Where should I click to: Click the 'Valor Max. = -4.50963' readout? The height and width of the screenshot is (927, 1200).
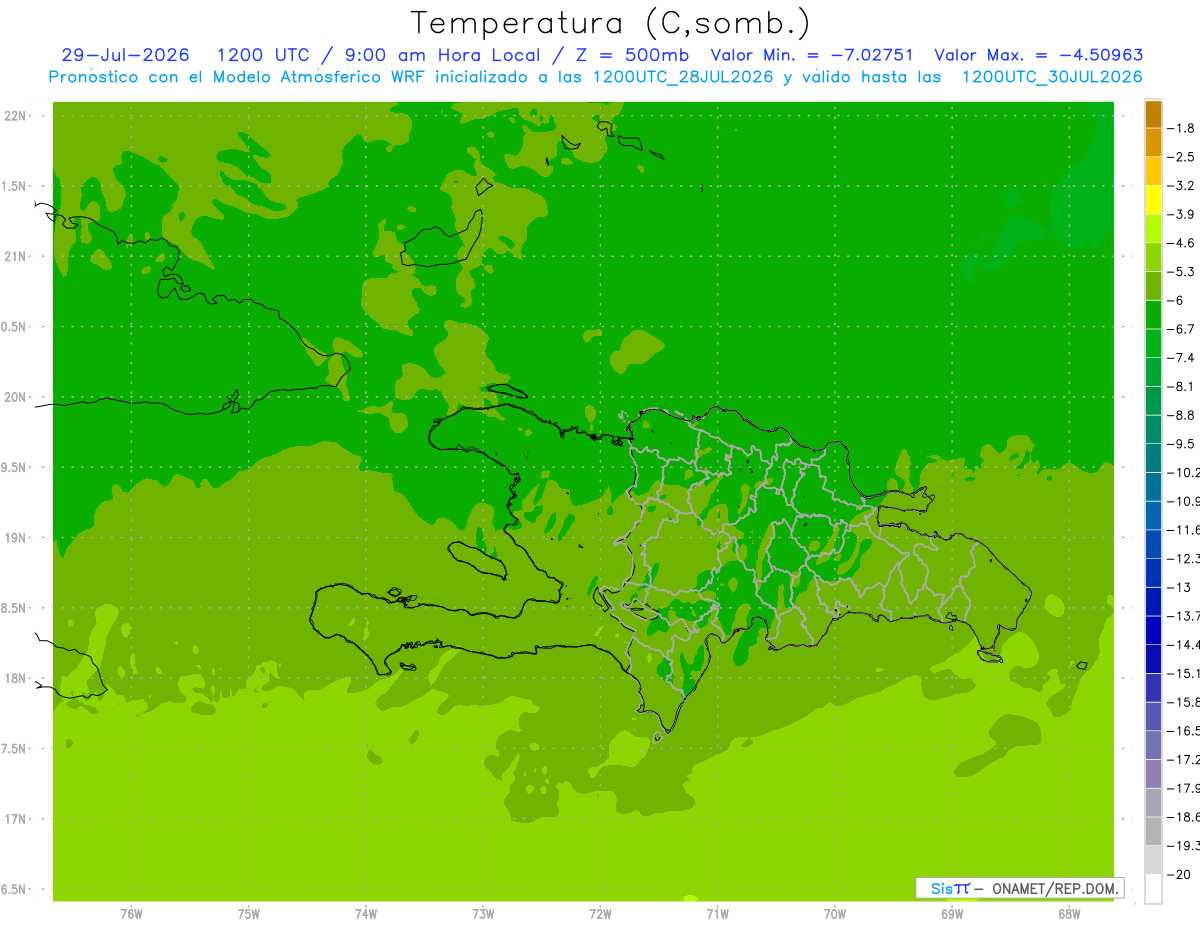pos(1038,55)
